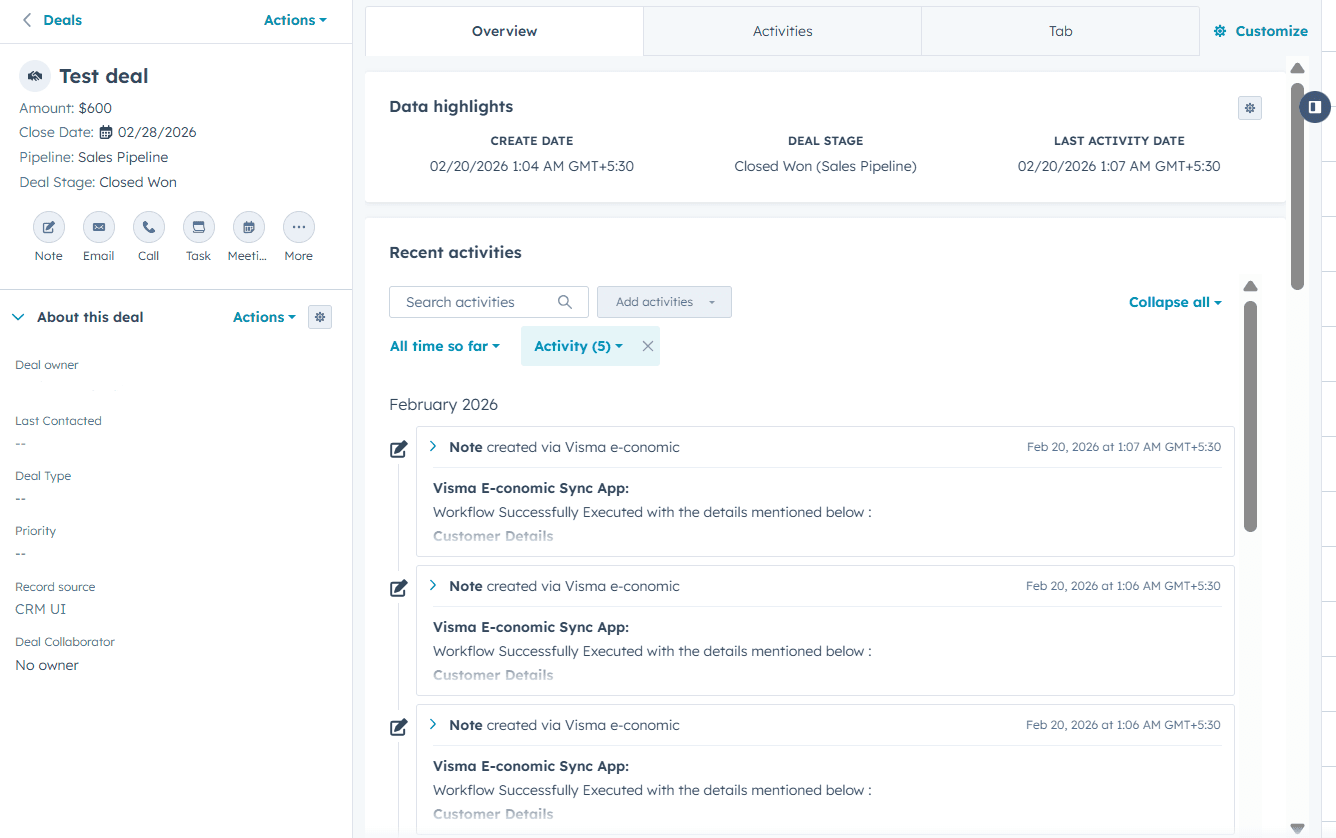Screen dimensions: 1336x838
Task: Open the Email compose icon
Action: pos(98,228)
